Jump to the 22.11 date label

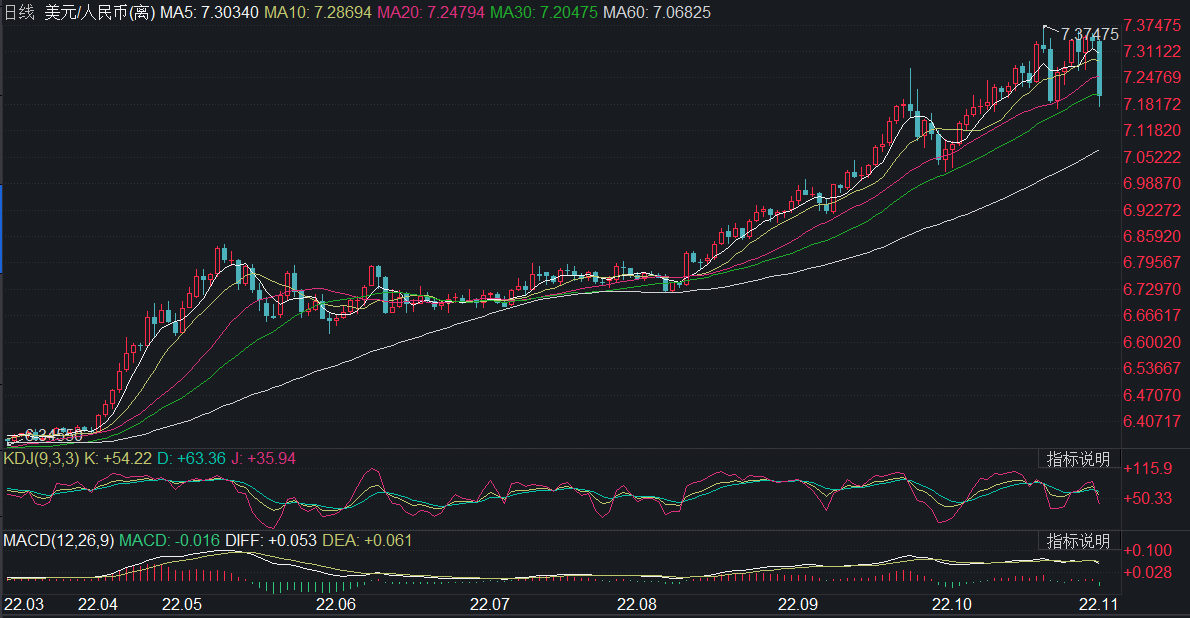coord(1098,605)
